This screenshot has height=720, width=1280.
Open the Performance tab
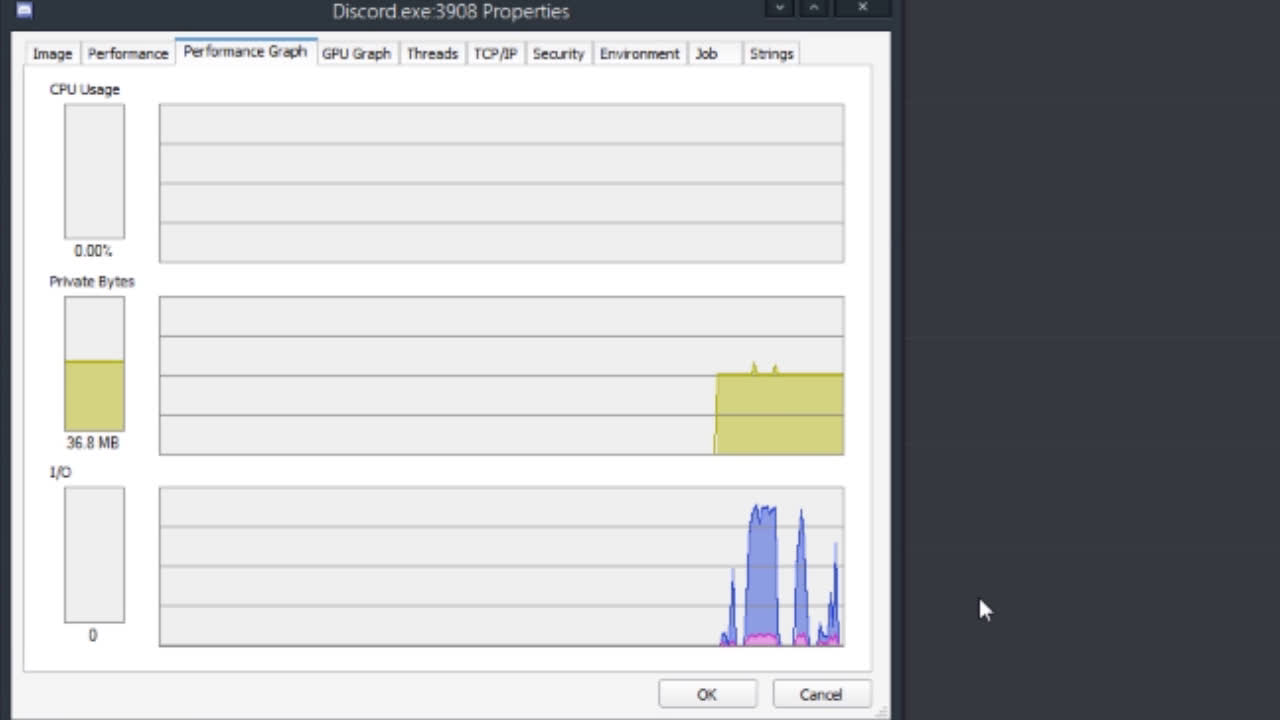tap(127, 54)
